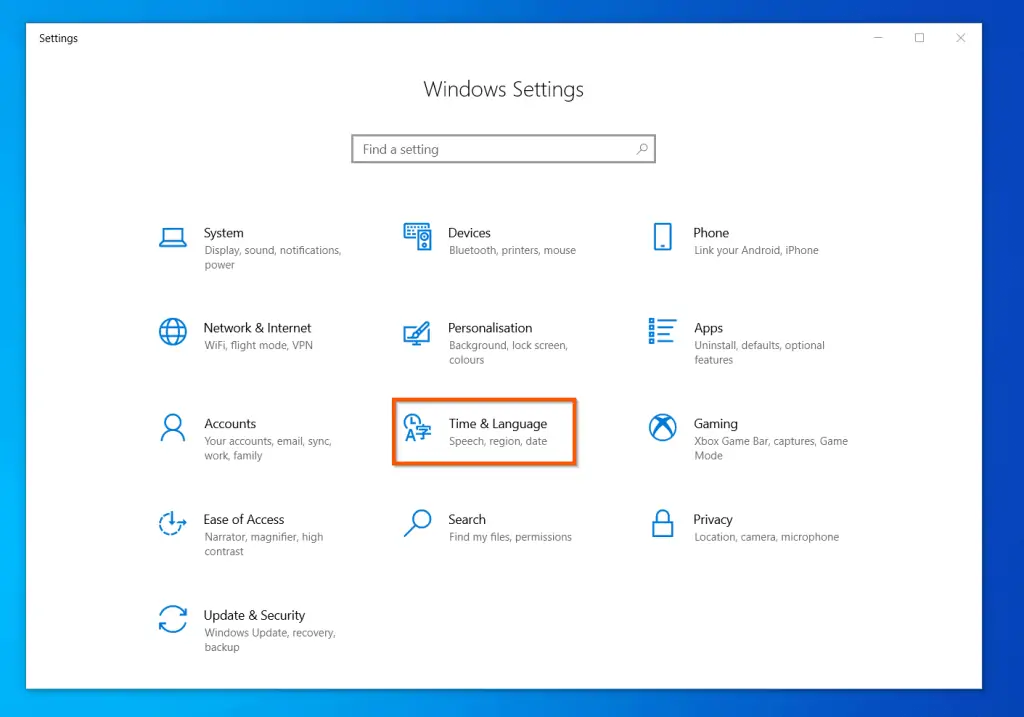Screen dimensions: 1024x717
Task: Open Phone settings to link your Android
Action: [661, 237]
